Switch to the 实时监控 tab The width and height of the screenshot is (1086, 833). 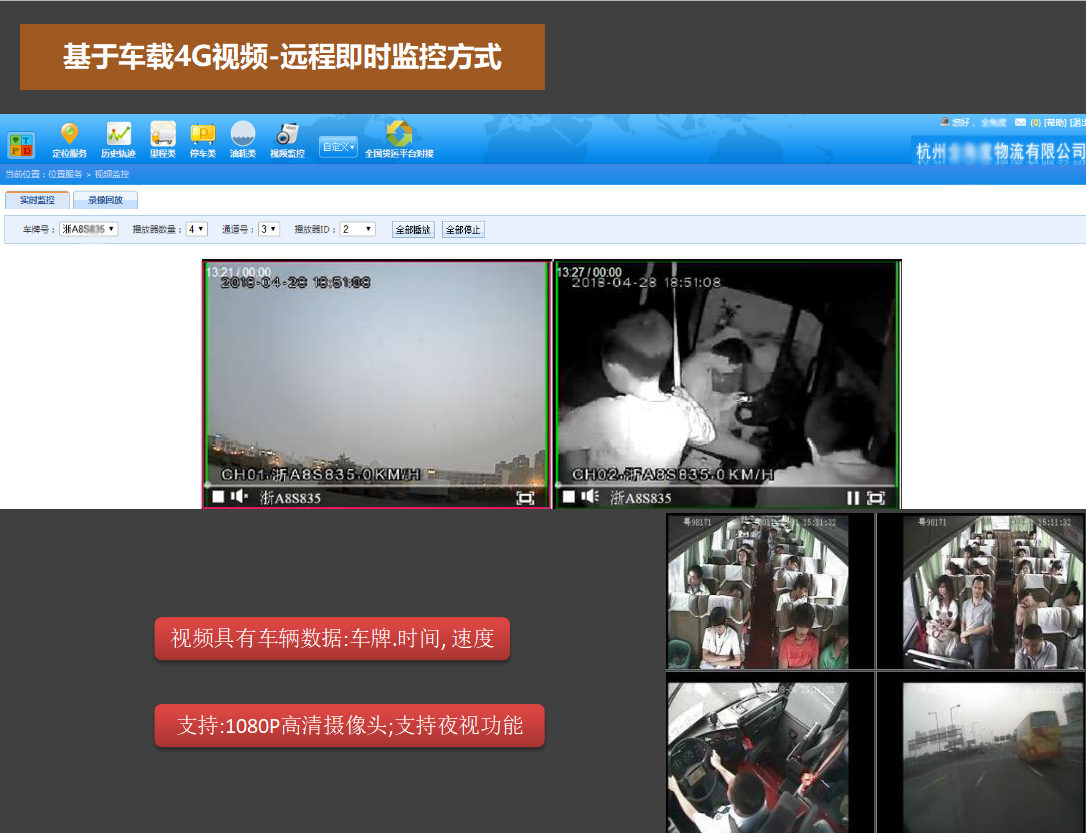coord(37,200)
